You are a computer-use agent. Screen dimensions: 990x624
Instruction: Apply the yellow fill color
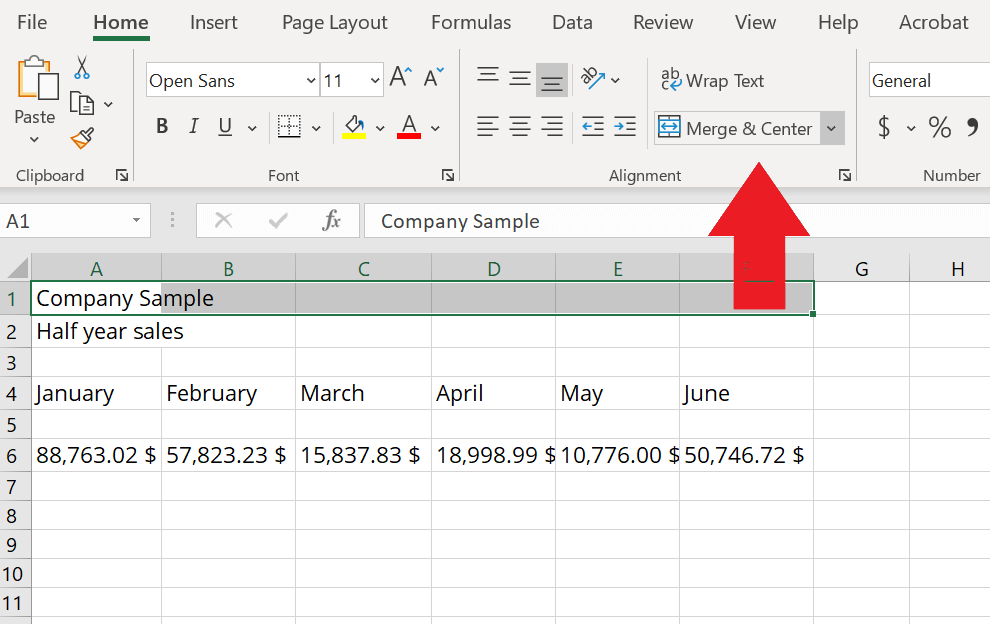(x=354, y=127)
